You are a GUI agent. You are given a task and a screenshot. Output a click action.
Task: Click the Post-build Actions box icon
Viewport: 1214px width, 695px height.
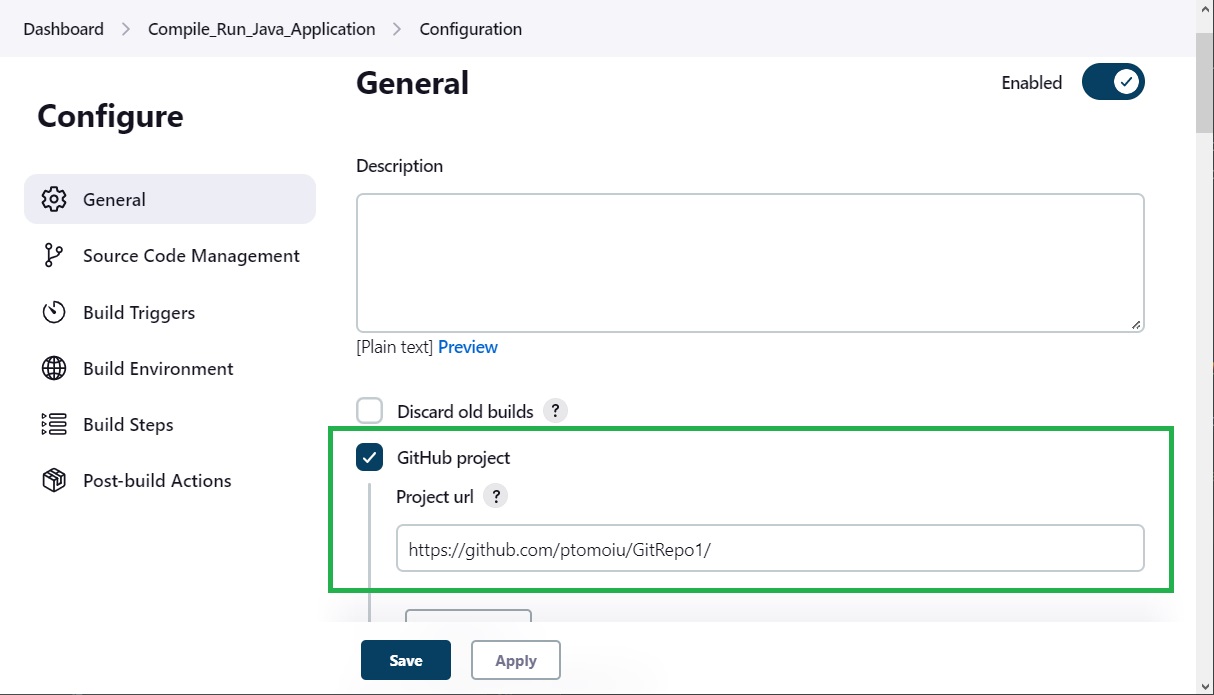54,480
